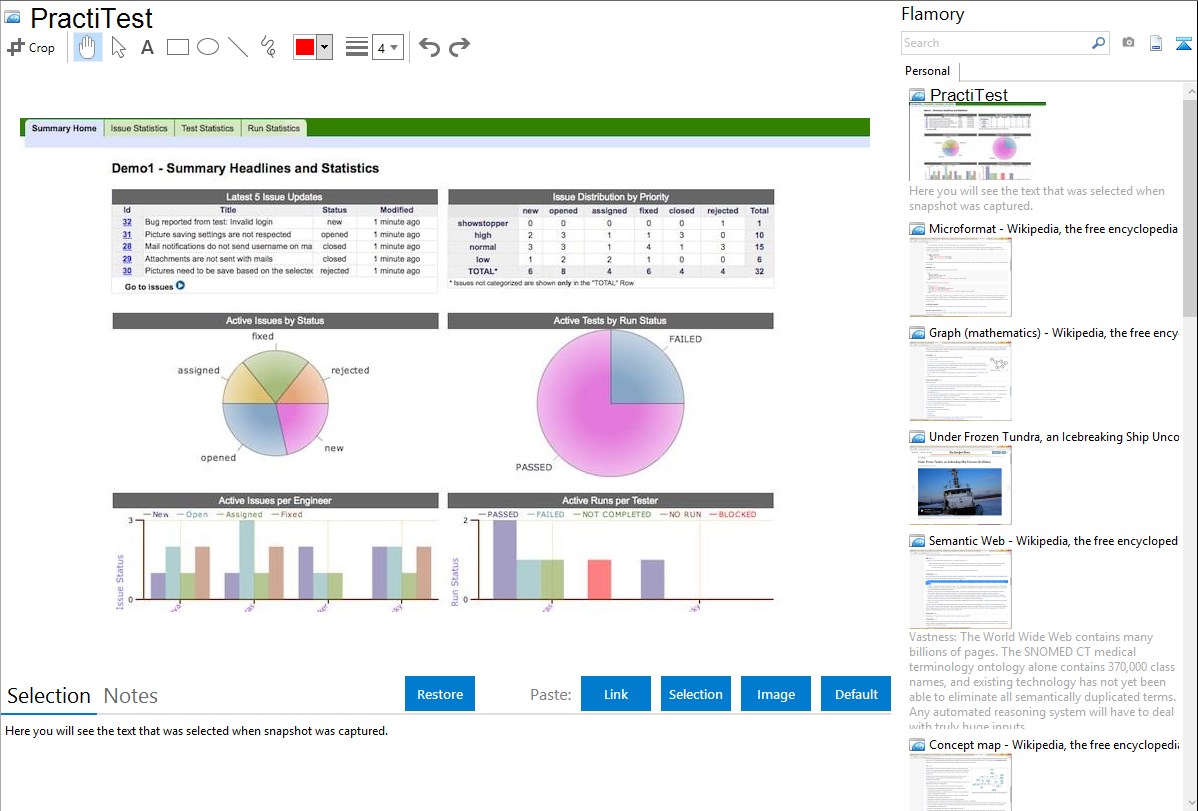Click the Default paste button
1198x811 pixels.
point(856,694)
